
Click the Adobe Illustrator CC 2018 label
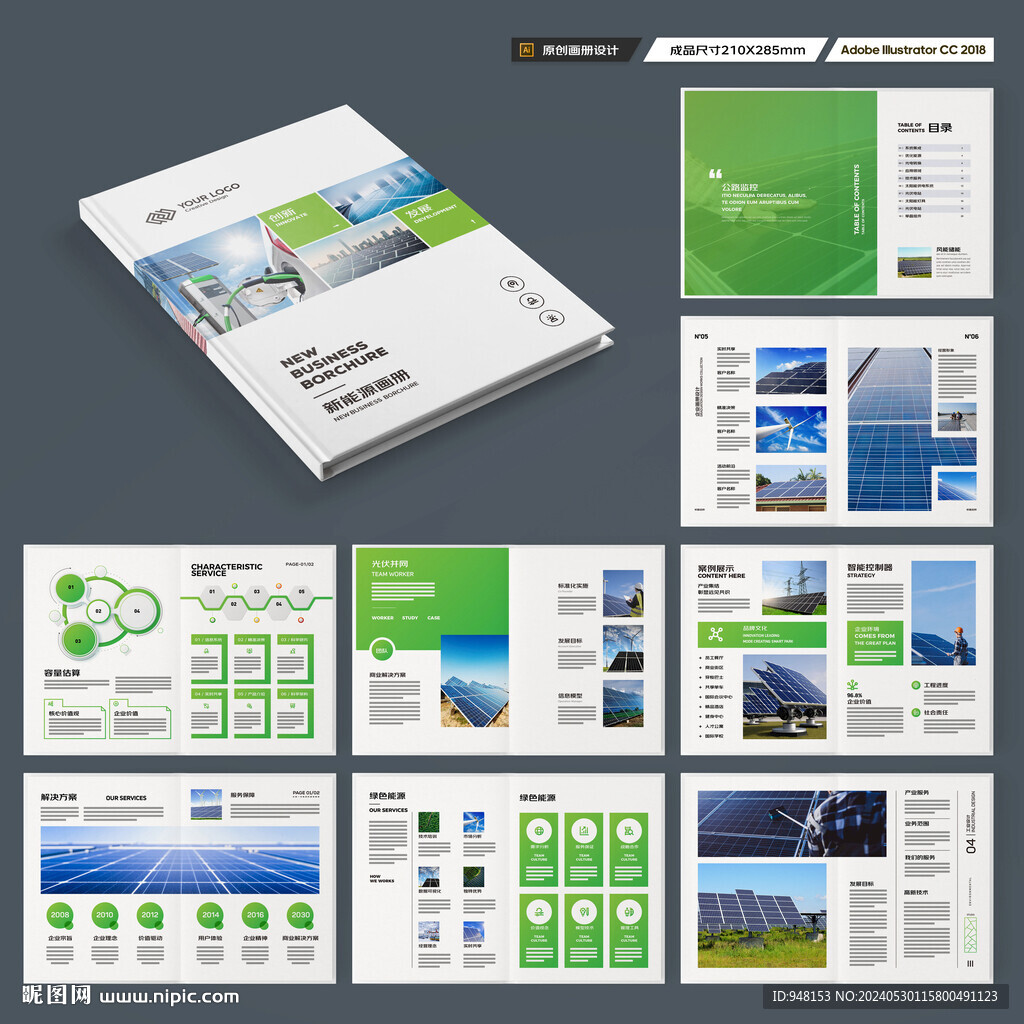click(x=913, y=50)
